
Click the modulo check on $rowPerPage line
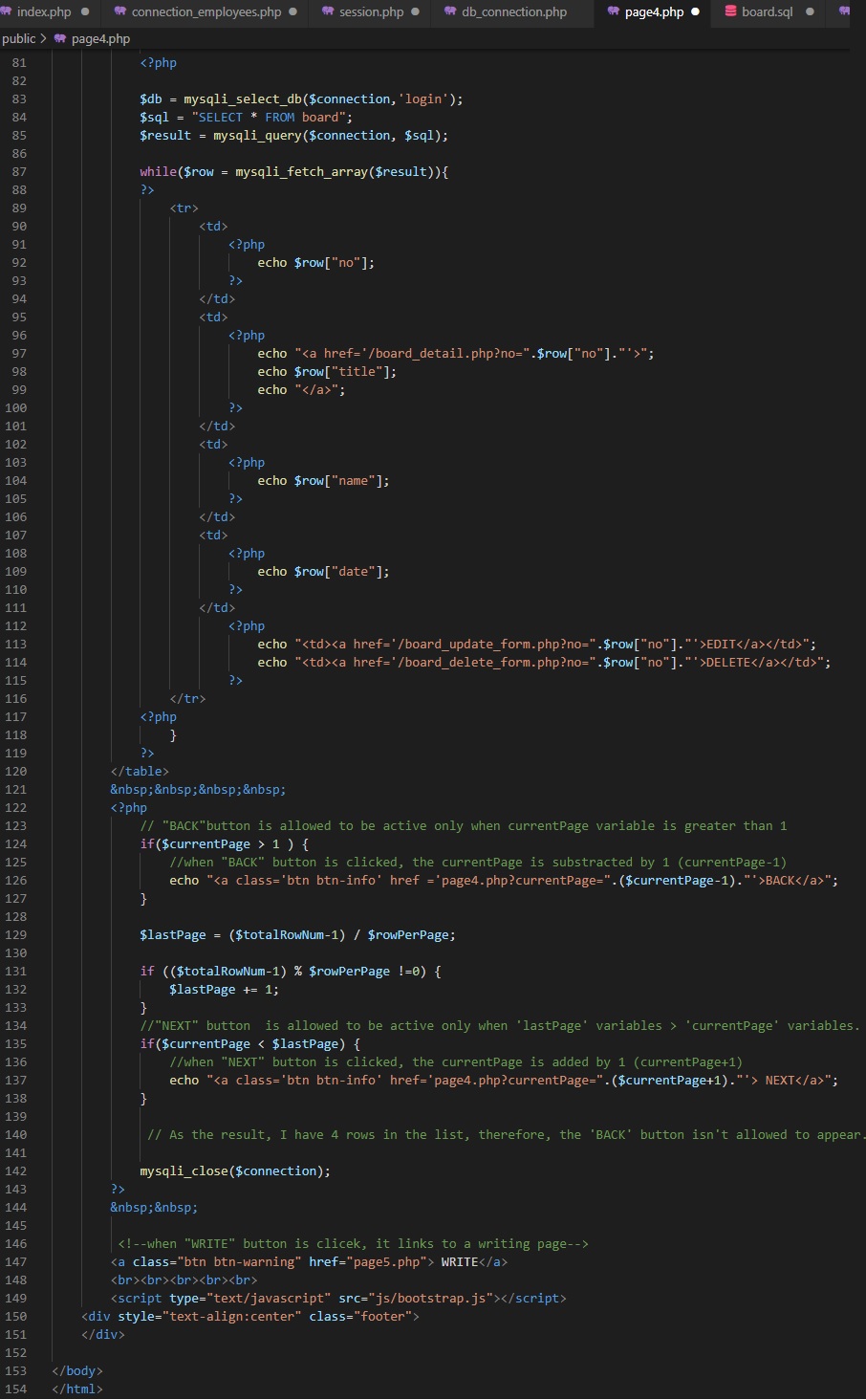coord(291,972)
